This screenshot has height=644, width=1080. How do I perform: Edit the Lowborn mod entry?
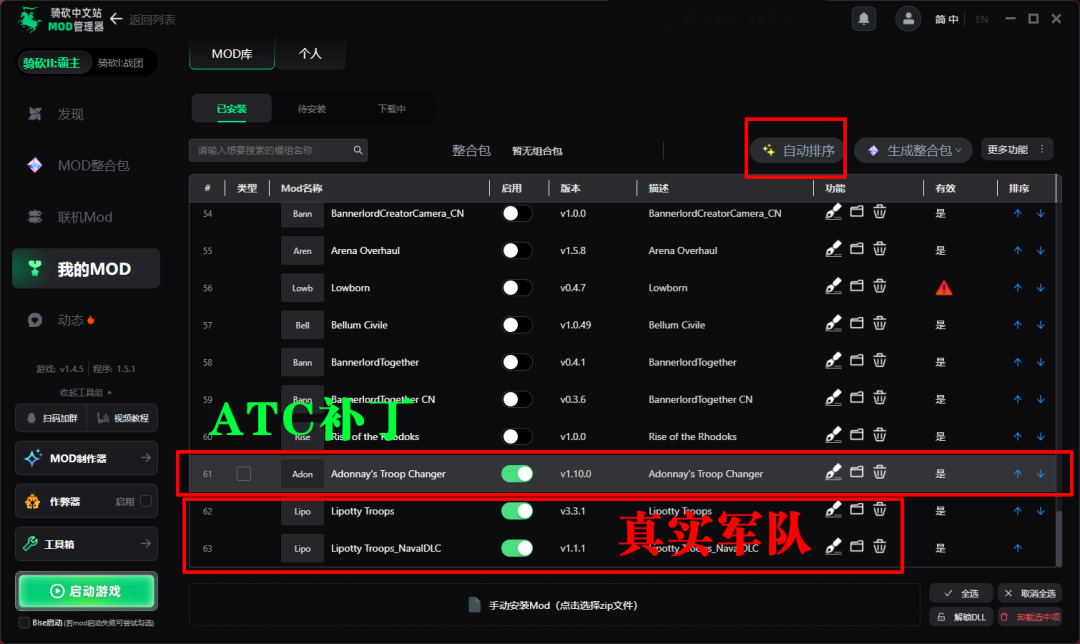pos(833,286)
